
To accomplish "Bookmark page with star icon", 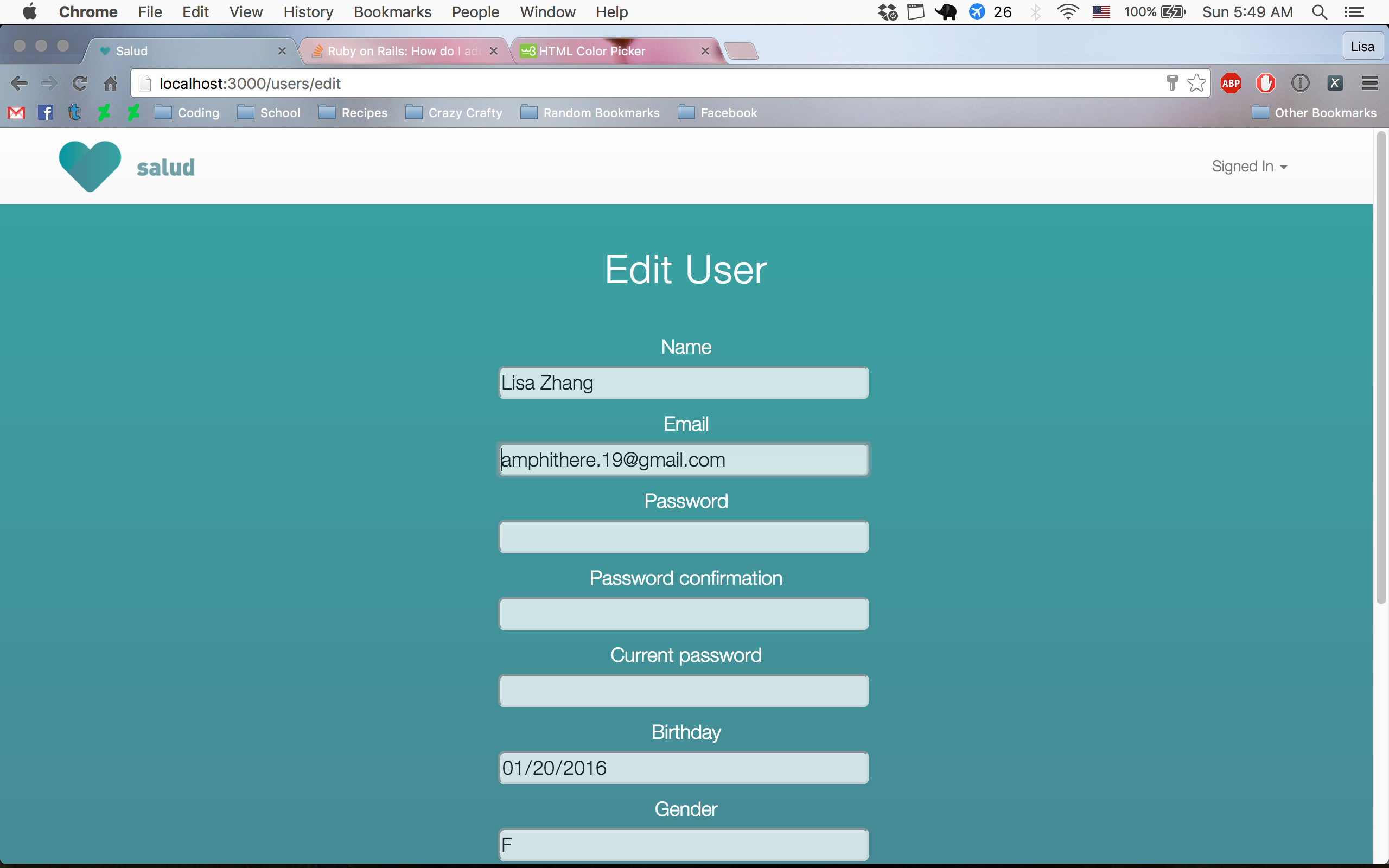I will (x=1196, y=83).
